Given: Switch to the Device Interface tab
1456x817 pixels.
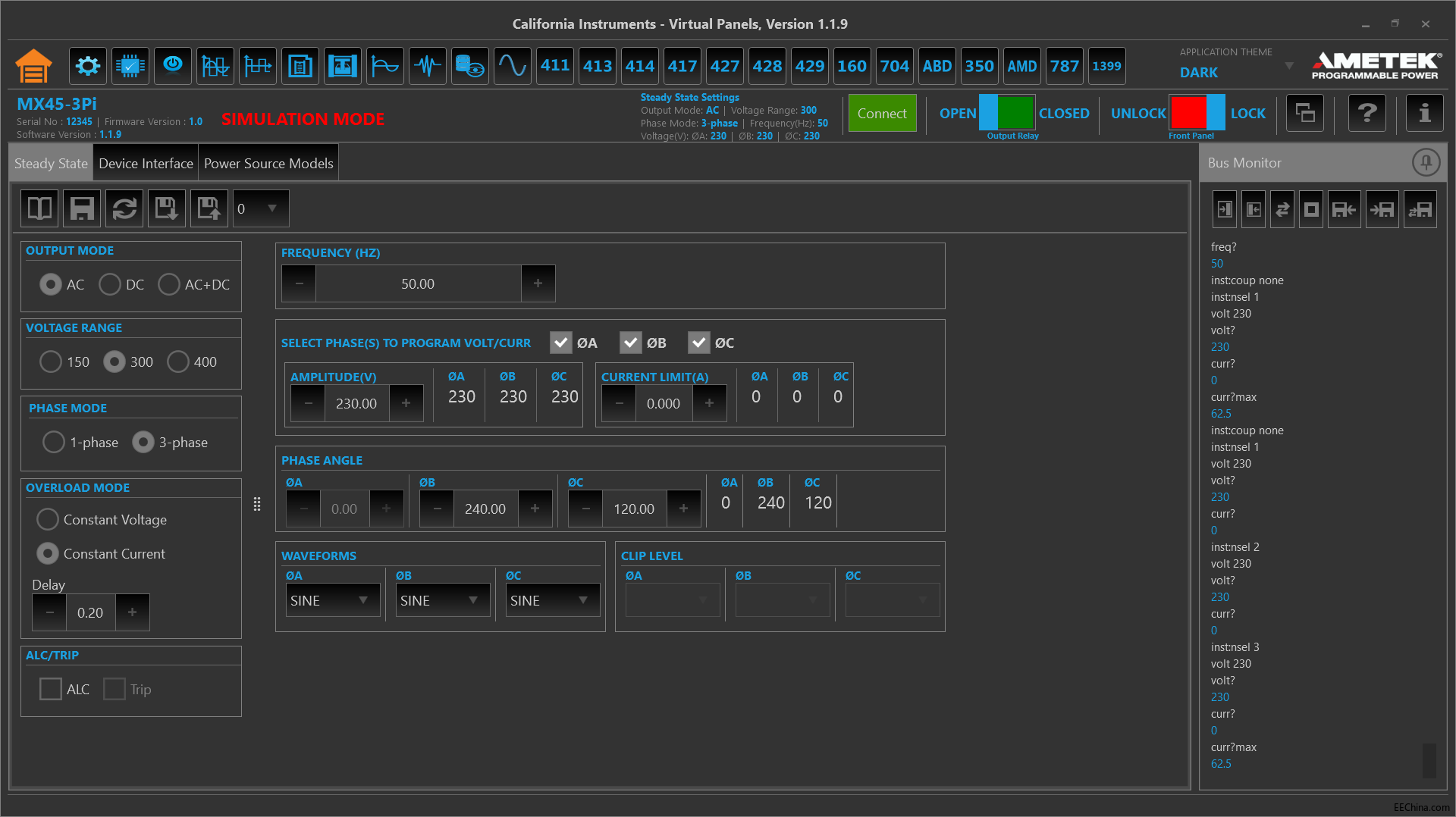Looking at the screenshot, I should click(146, 163).
